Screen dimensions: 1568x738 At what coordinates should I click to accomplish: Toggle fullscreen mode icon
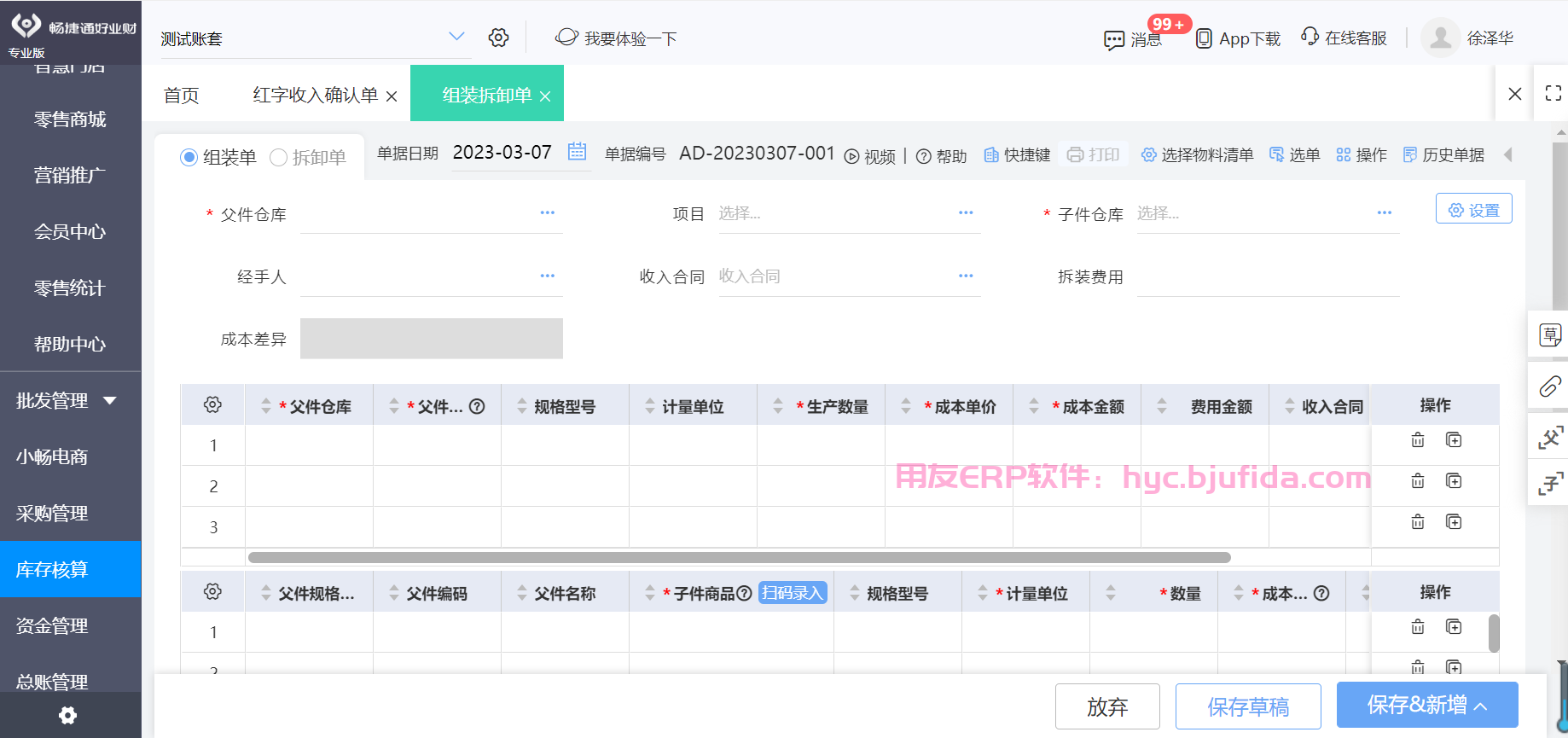[1553, 93]
